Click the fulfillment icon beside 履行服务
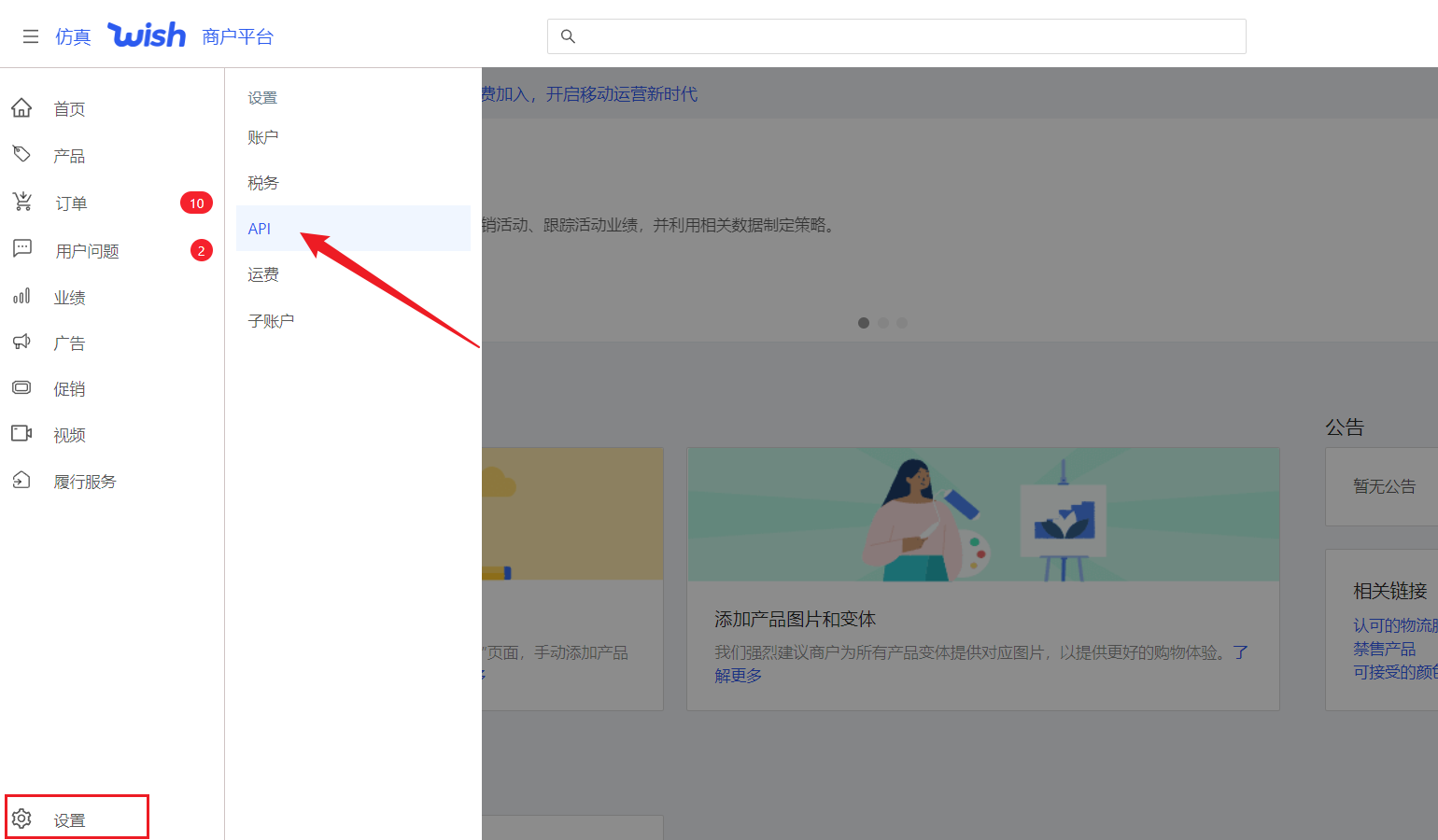Viewport: 1438px width, 840px height. [21, 480]
